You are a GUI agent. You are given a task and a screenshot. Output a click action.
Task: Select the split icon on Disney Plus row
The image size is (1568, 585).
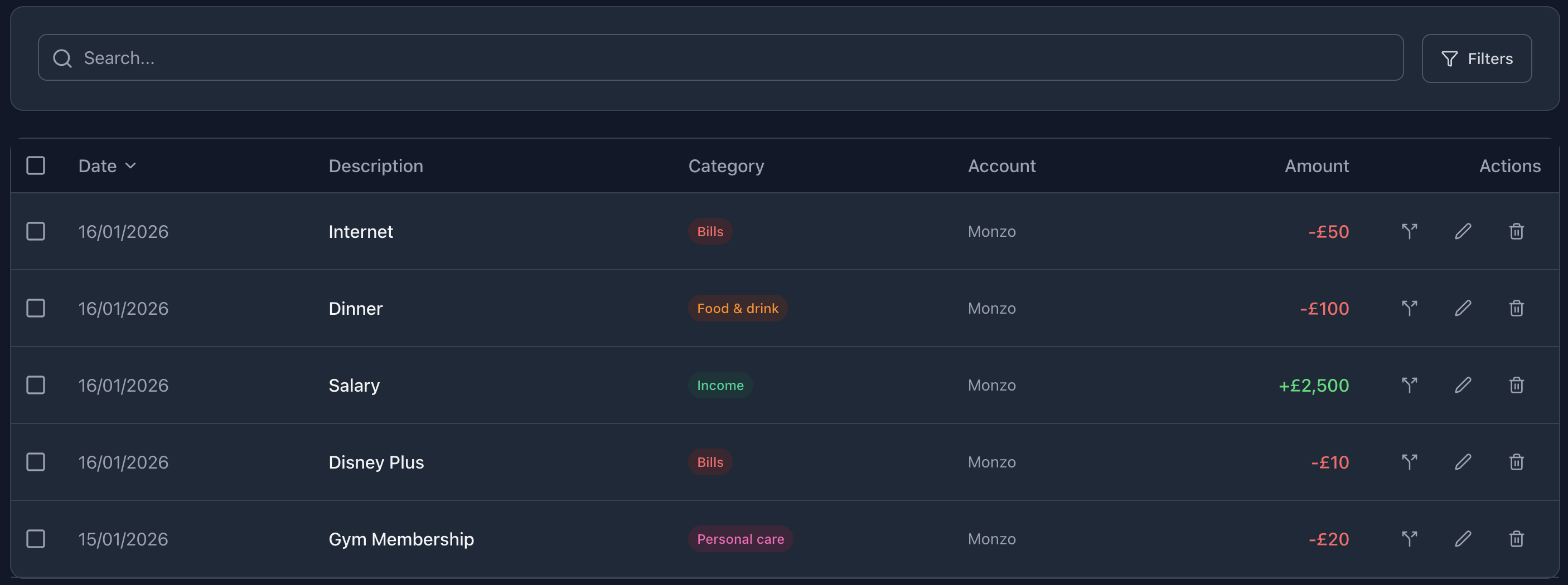click(x=1410, y=462)
